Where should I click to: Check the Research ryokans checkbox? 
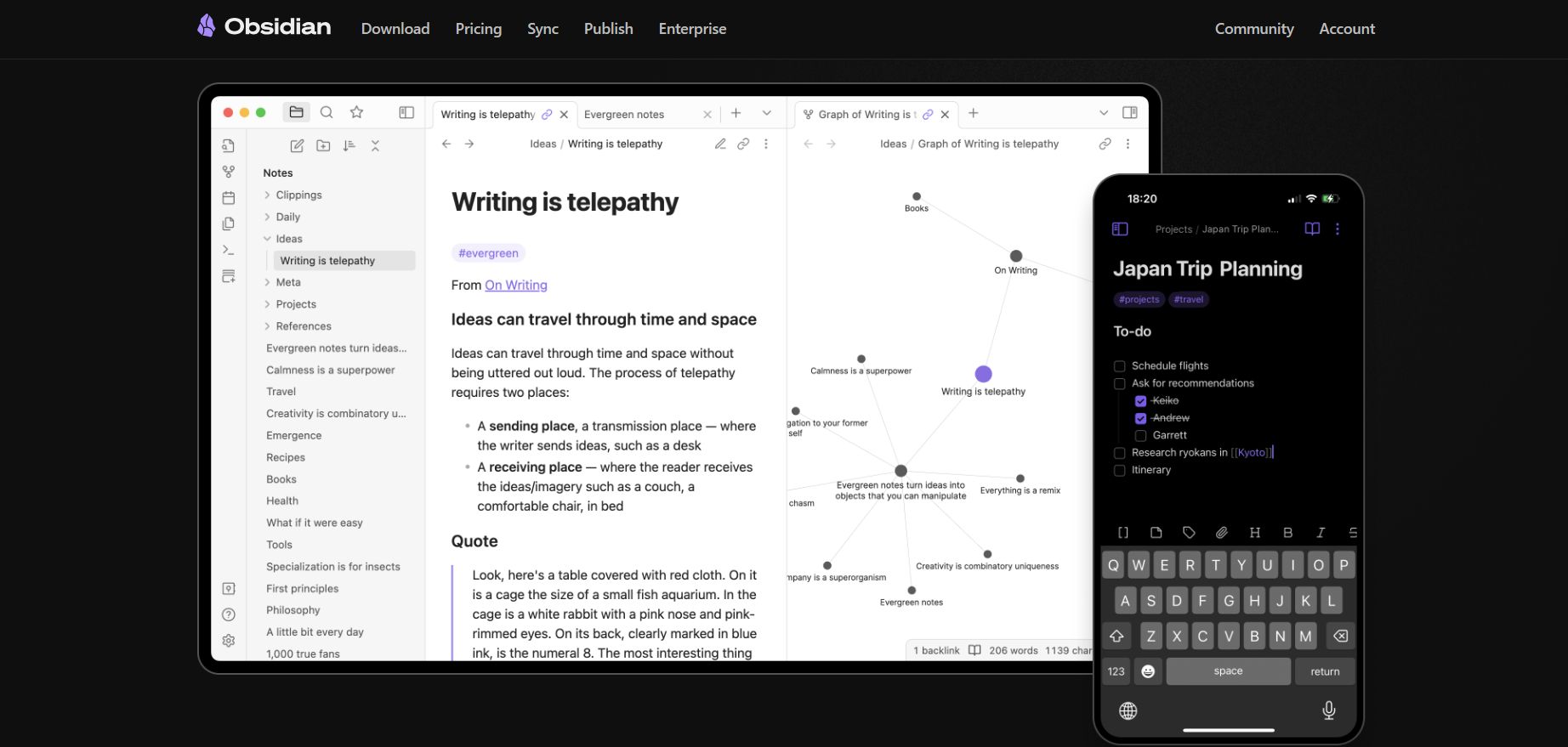pyautogui.click(x=1120, y=453)
